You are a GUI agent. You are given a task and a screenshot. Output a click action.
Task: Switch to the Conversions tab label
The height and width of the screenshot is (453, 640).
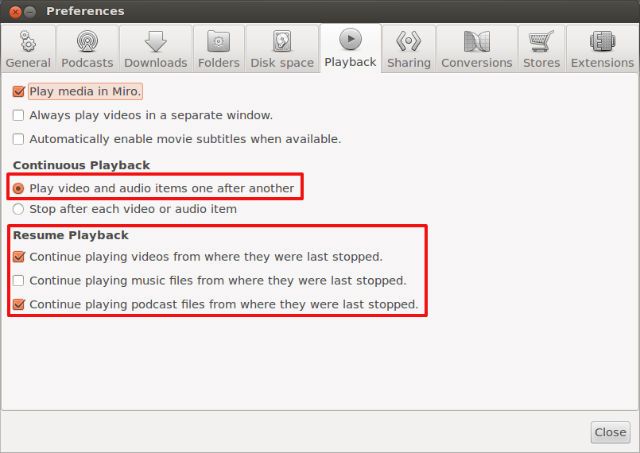pos(477,63)
